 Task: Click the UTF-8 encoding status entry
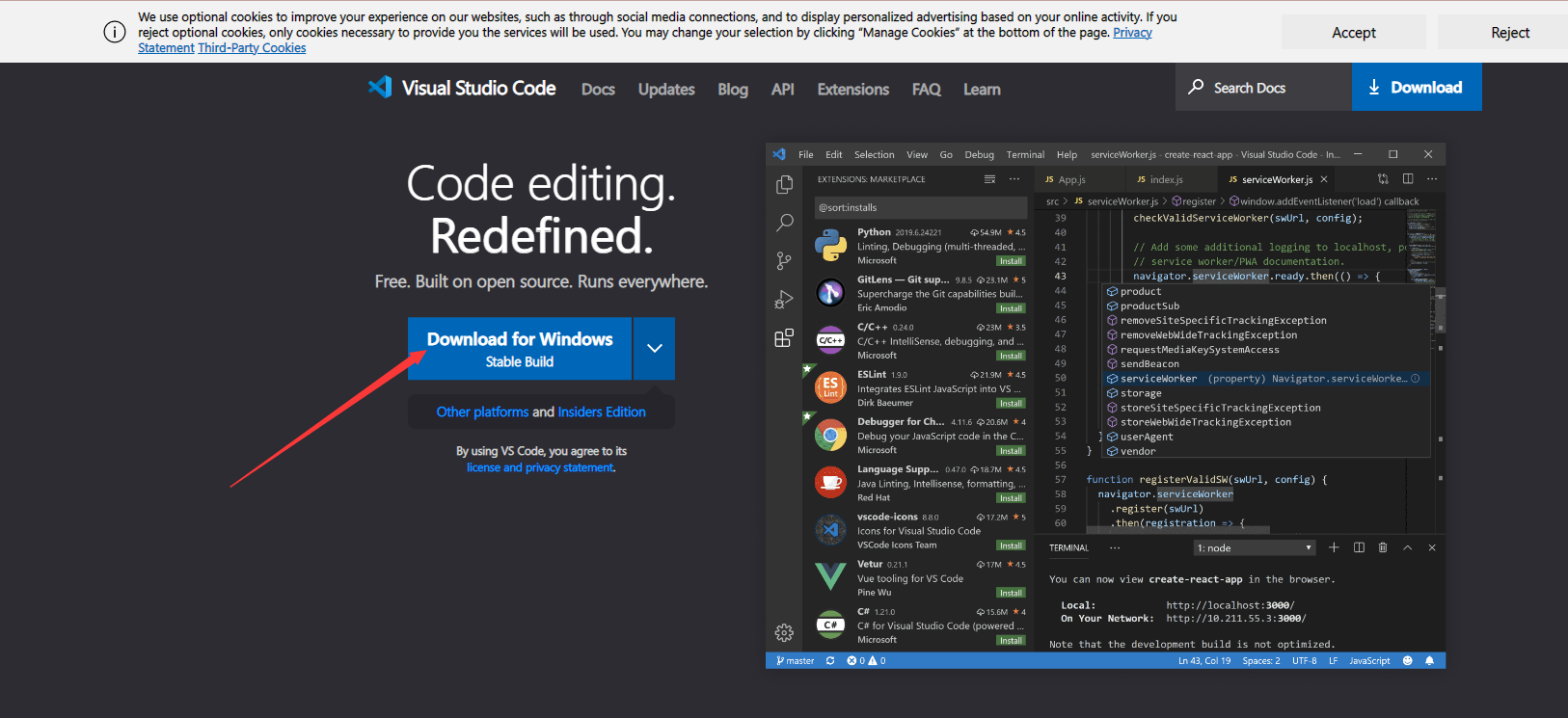click(1305, 661)
